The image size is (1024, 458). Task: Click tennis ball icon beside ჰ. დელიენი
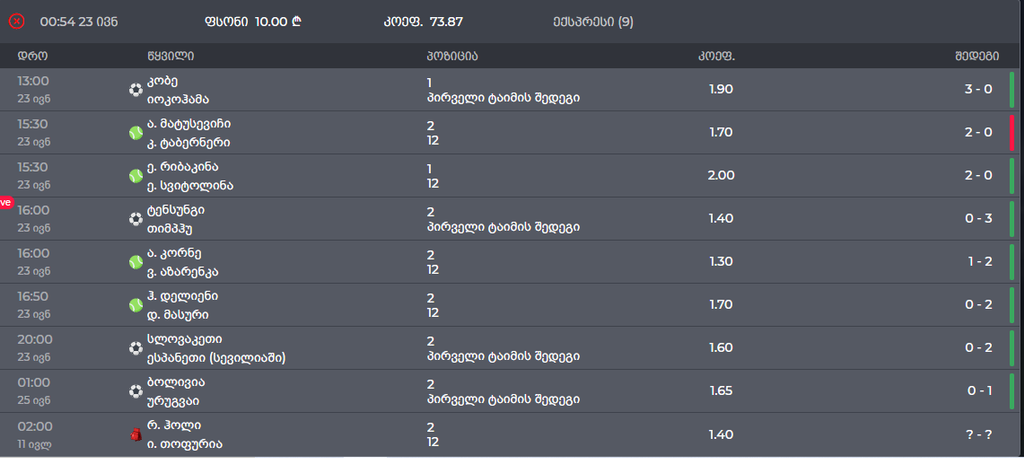click(x=136, y=305)
